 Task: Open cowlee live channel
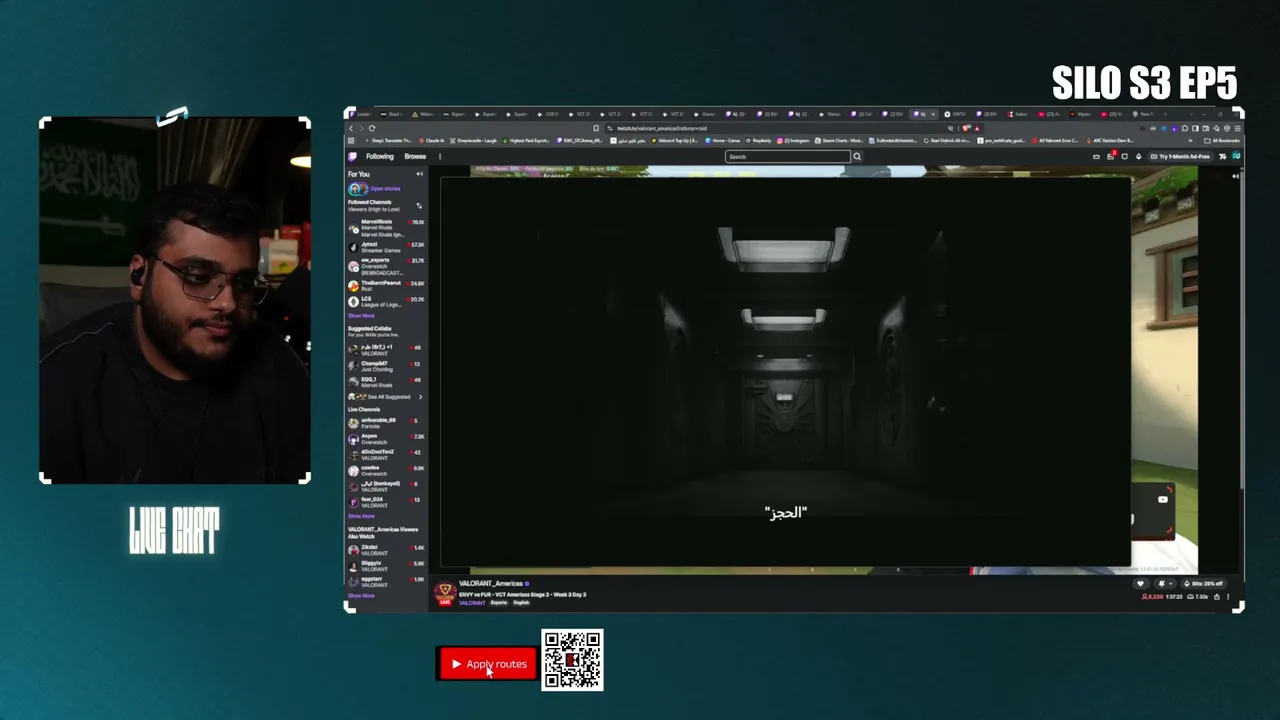(x=386, y=470)
